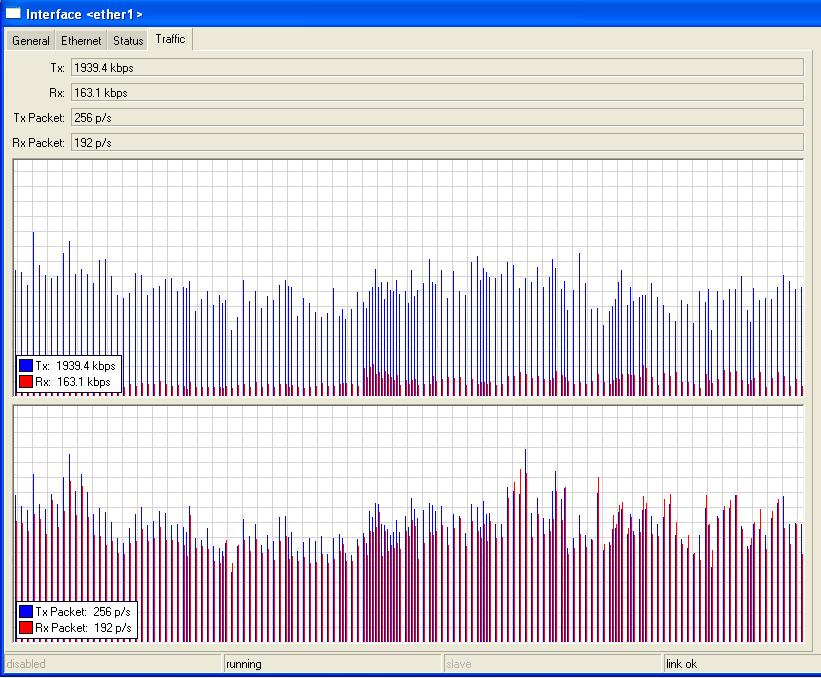Click the 'Interface <ether1>' title bar text
This screenshot has width=821, height=678.
click(x=84, y=14)
